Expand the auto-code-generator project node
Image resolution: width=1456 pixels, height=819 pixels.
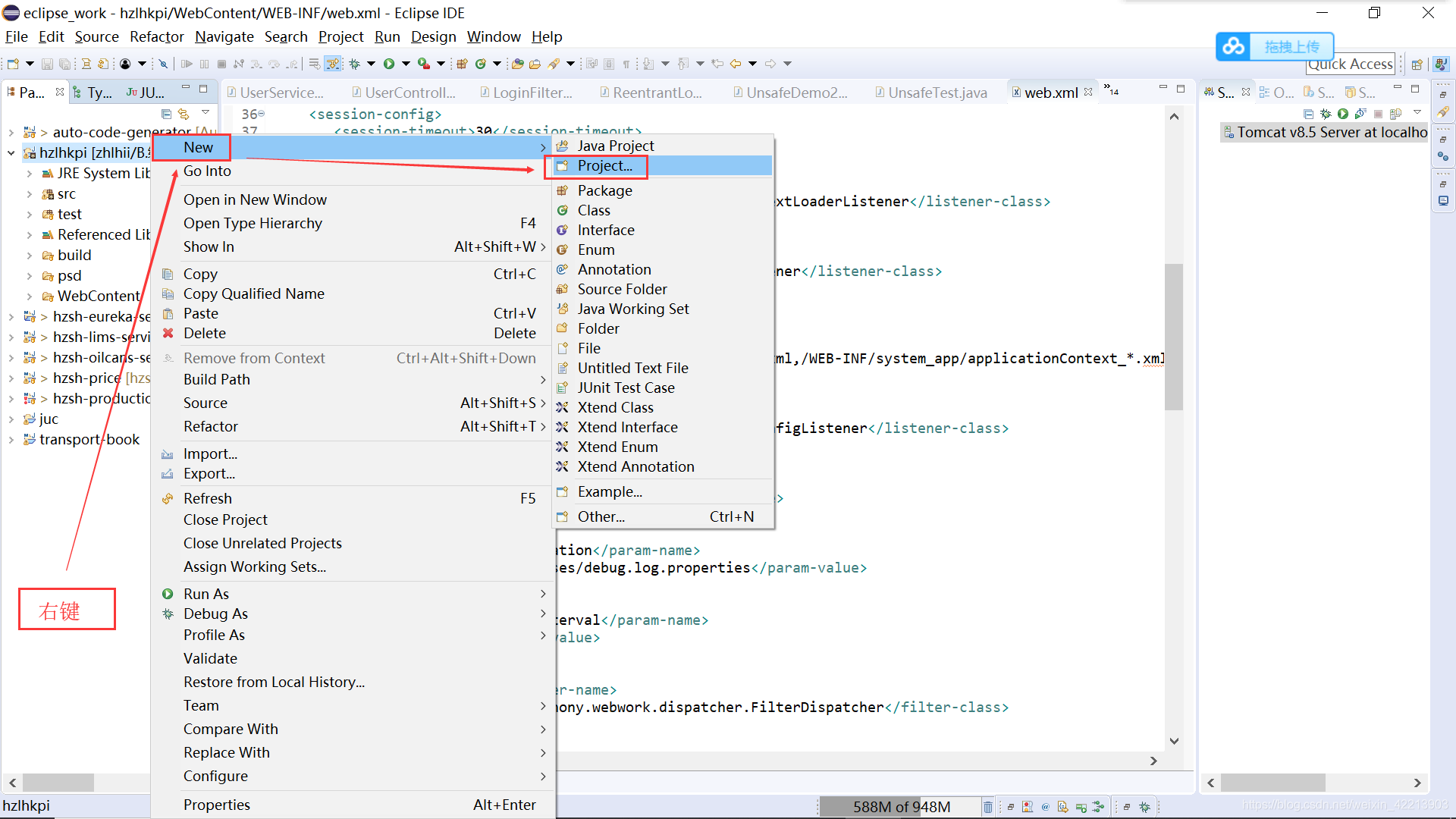[11, 132]
